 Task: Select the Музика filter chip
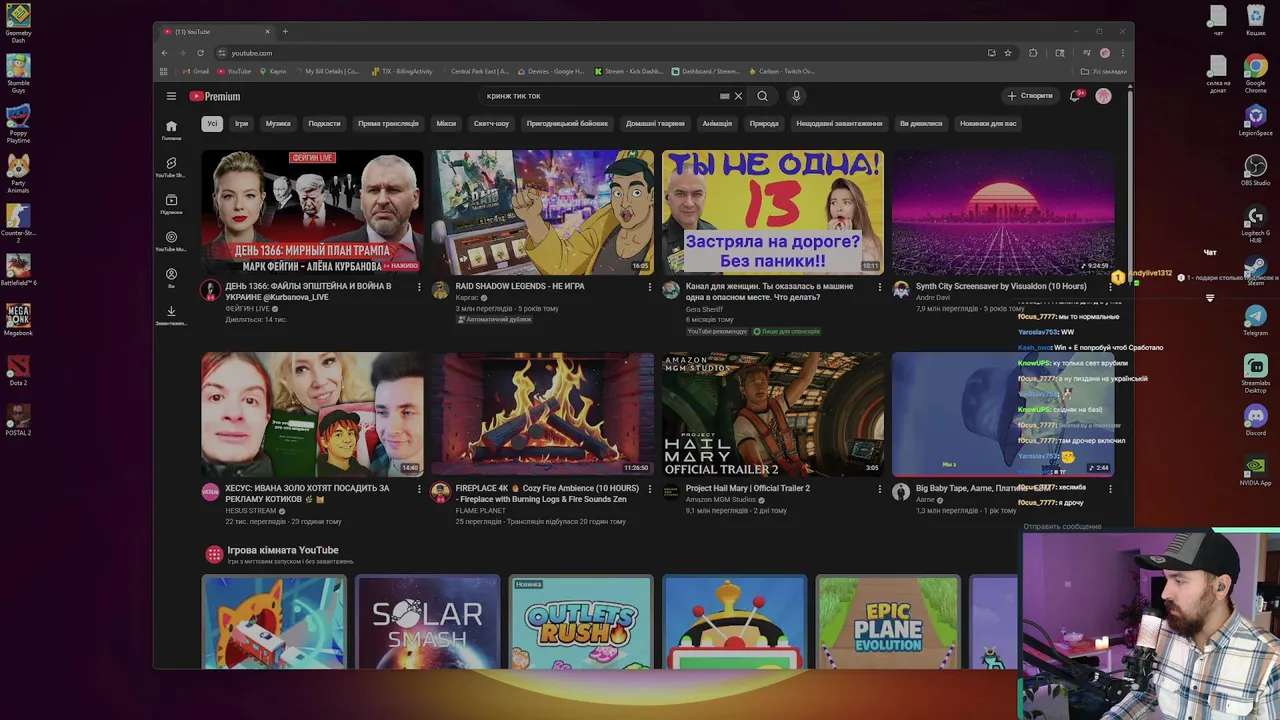tap(278, 124)
